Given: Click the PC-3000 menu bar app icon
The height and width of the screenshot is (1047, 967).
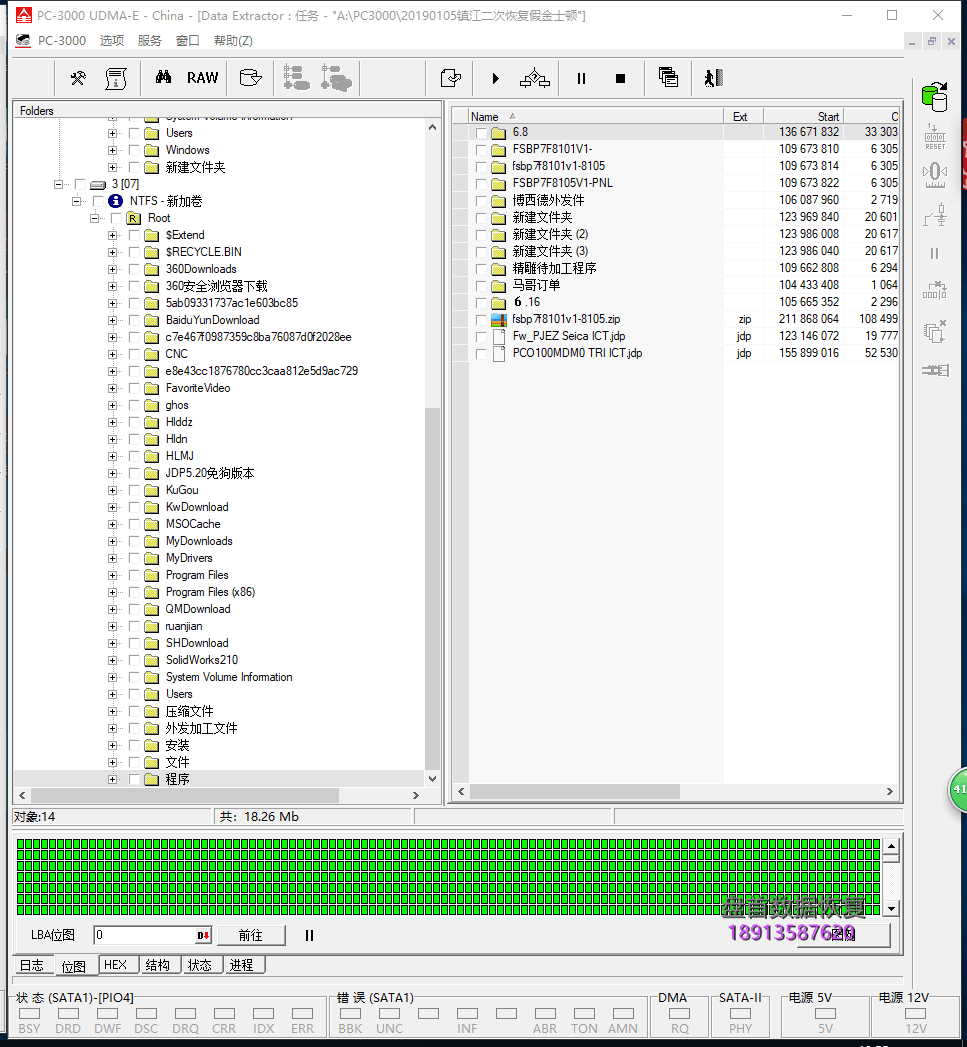Looking at the screenshot, I should [x=23, y=41].
